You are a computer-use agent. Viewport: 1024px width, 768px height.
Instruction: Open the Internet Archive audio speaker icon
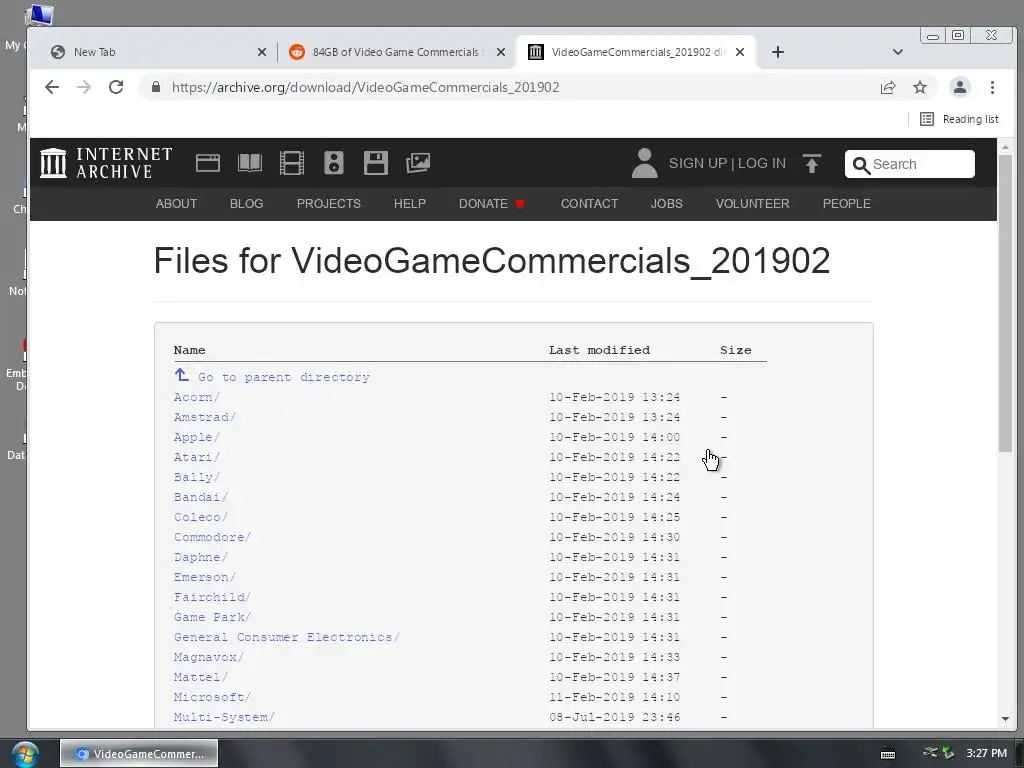click(334, 163)
